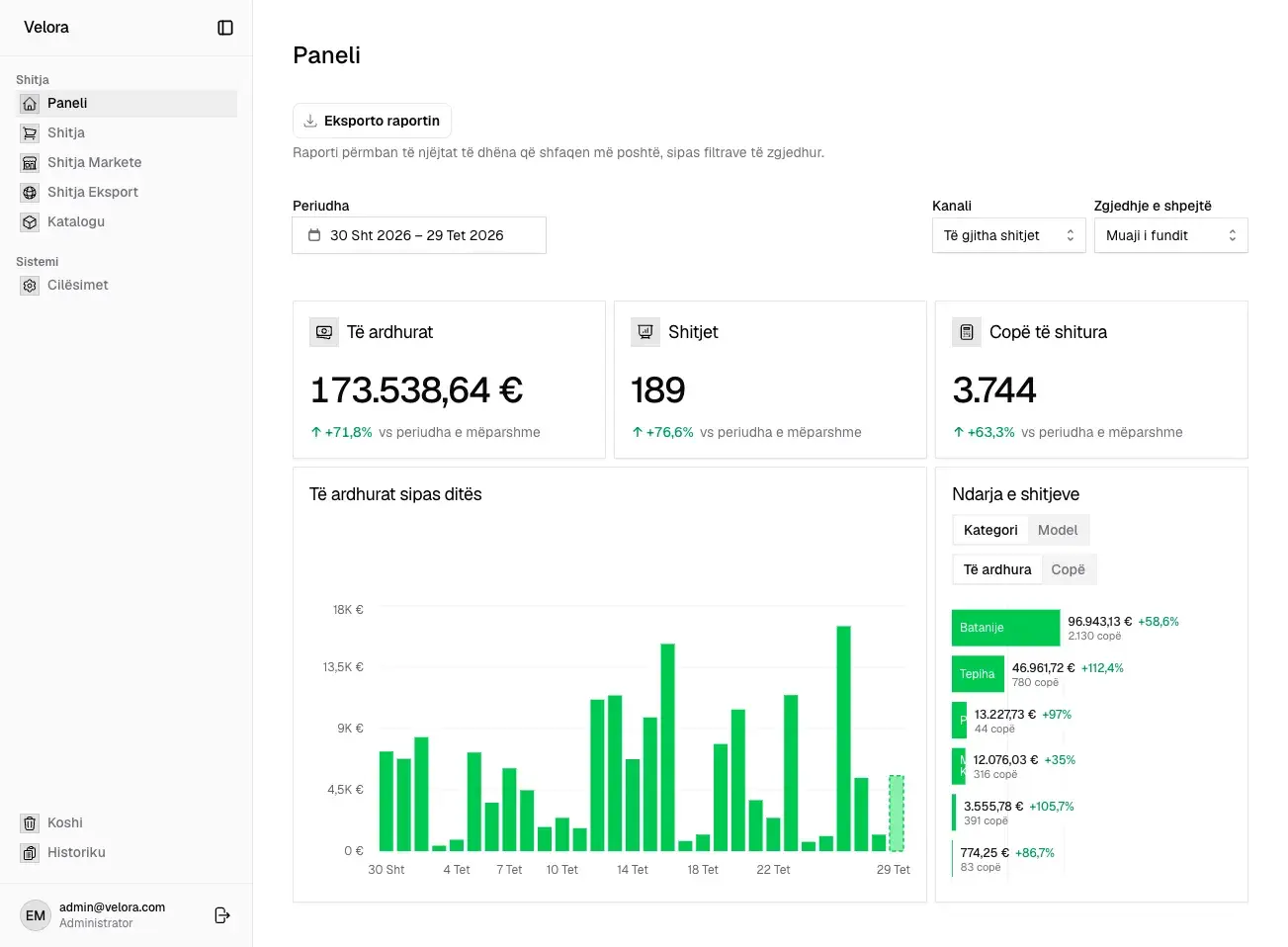Click the 96.943,13 € Batanije amount
The width and height of the screenshot is (1288, 947).
pyautogui.click(x=1099, y=622)
